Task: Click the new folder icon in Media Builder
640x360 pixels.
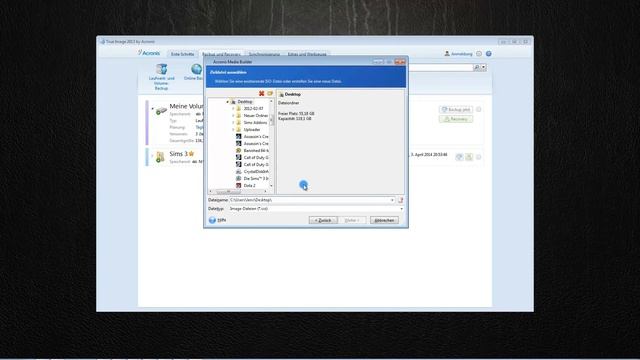Action: click(270, 93)
